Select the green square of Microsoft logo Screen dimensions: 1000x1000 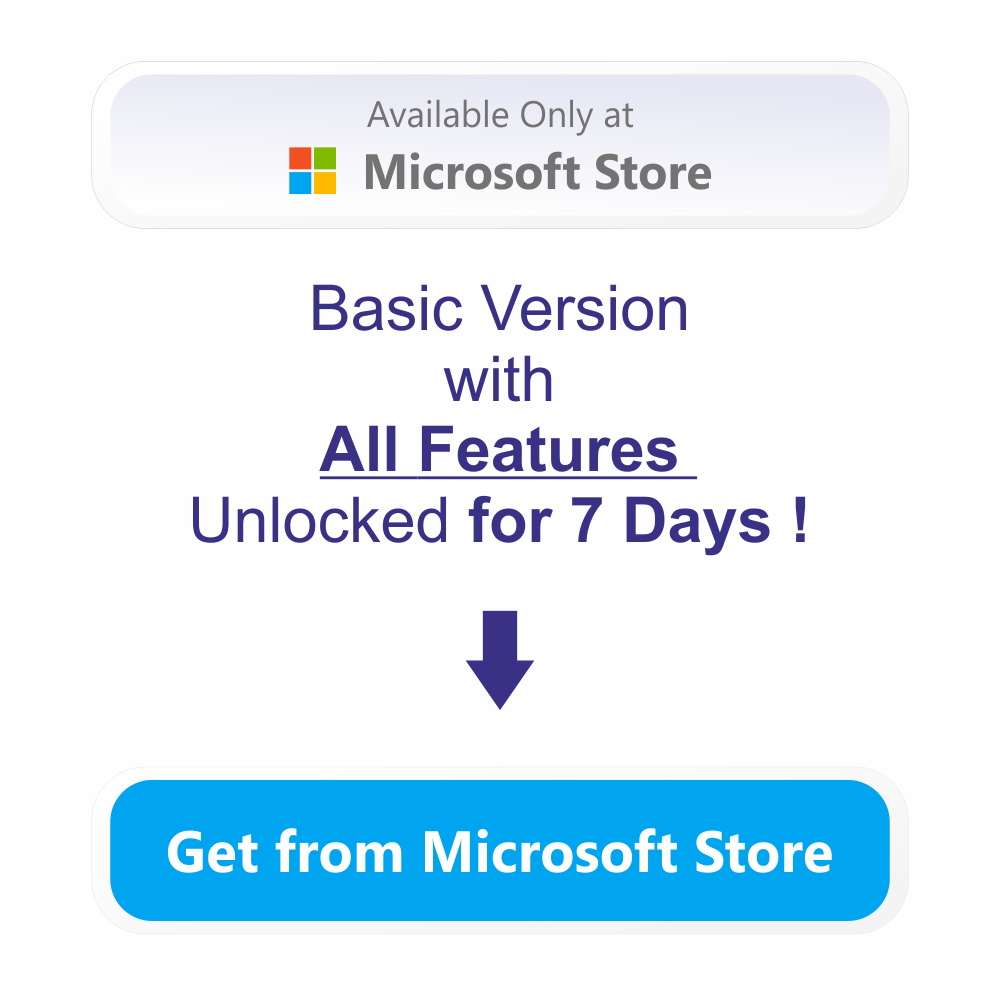(325, 158)
